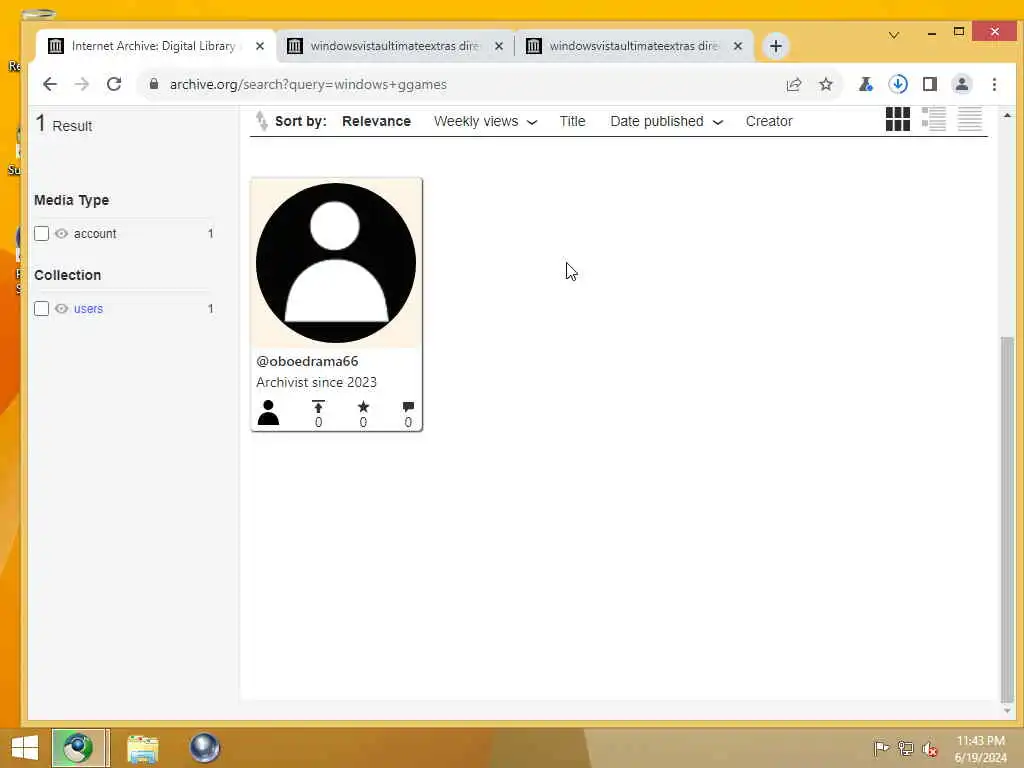Open the Chrome profile avatar
The width and height of the screenshot is (1024, 768).
click(x=962, y=84)
